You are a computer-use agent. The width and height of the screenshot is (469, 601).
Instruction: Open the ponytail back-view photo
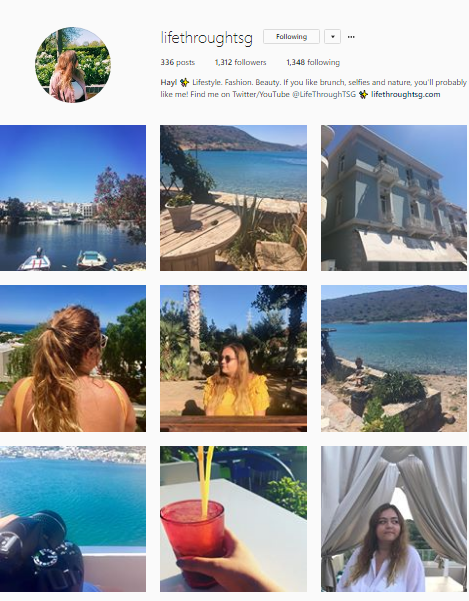pos(73,358)
